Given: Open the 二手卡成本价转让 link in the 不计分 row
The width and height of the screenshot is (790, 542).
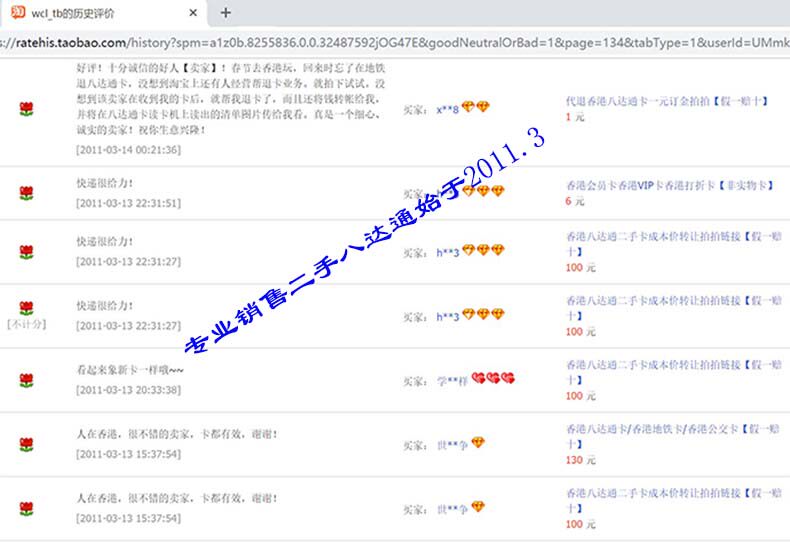Looking at the screenshot, I should coord(673,308).
